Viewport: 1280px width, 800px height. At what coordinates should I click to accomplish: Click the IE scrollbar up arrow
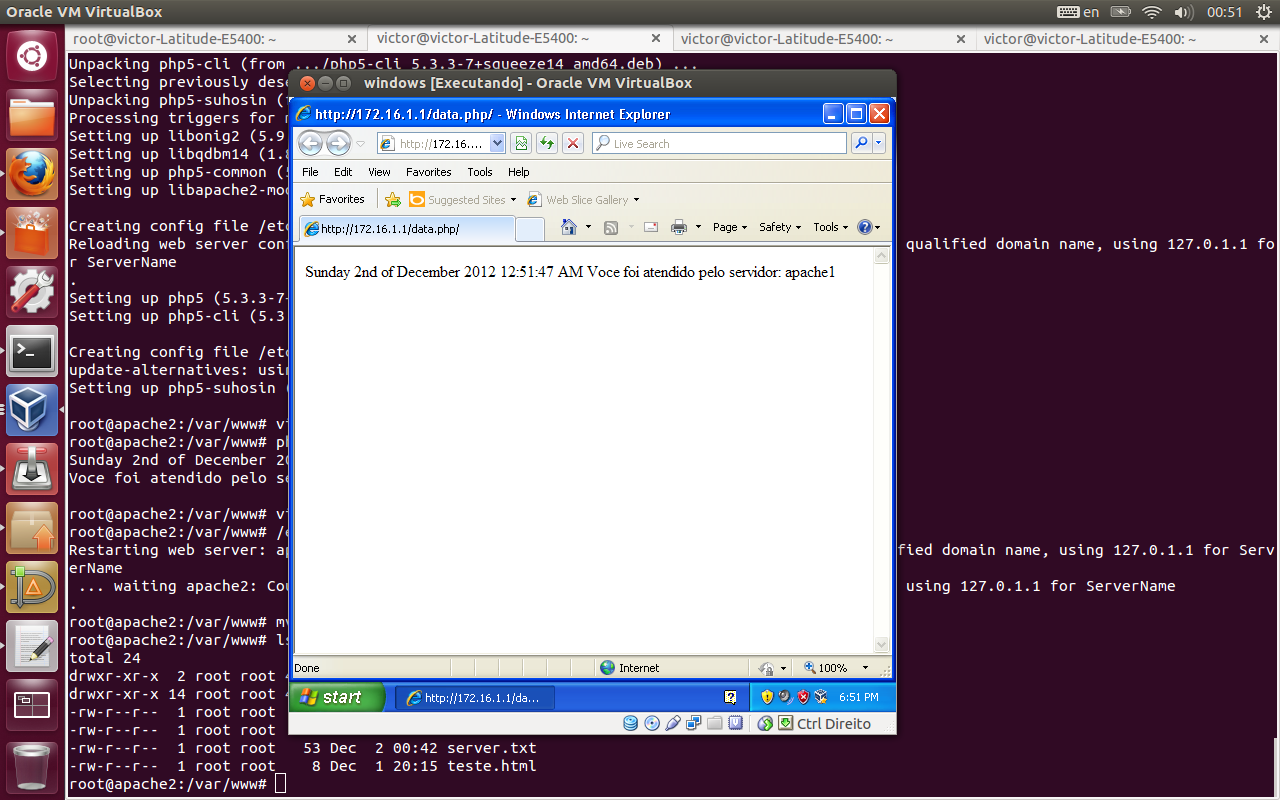click(882, 256)
